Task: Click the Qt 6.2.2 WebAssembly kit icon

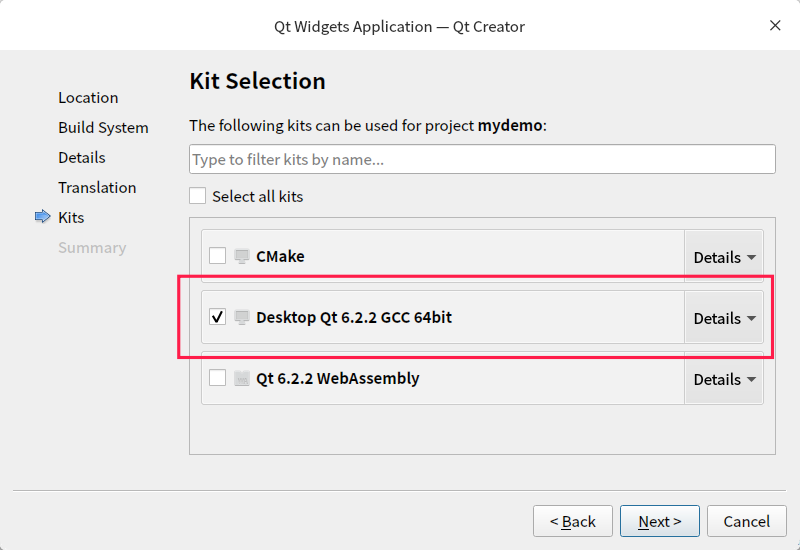Action: (241, 378)
